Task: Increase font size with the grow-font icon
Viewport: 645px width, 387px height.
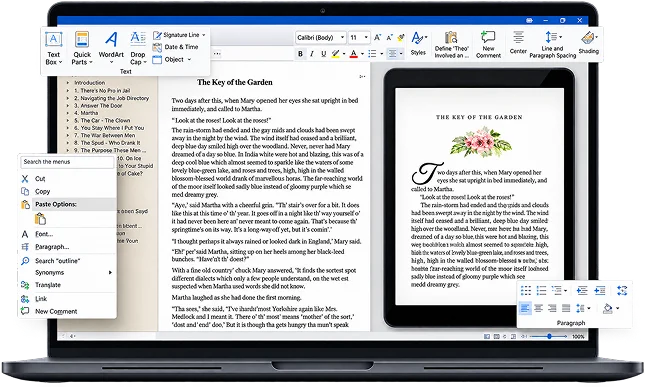Action: [377, 37]
